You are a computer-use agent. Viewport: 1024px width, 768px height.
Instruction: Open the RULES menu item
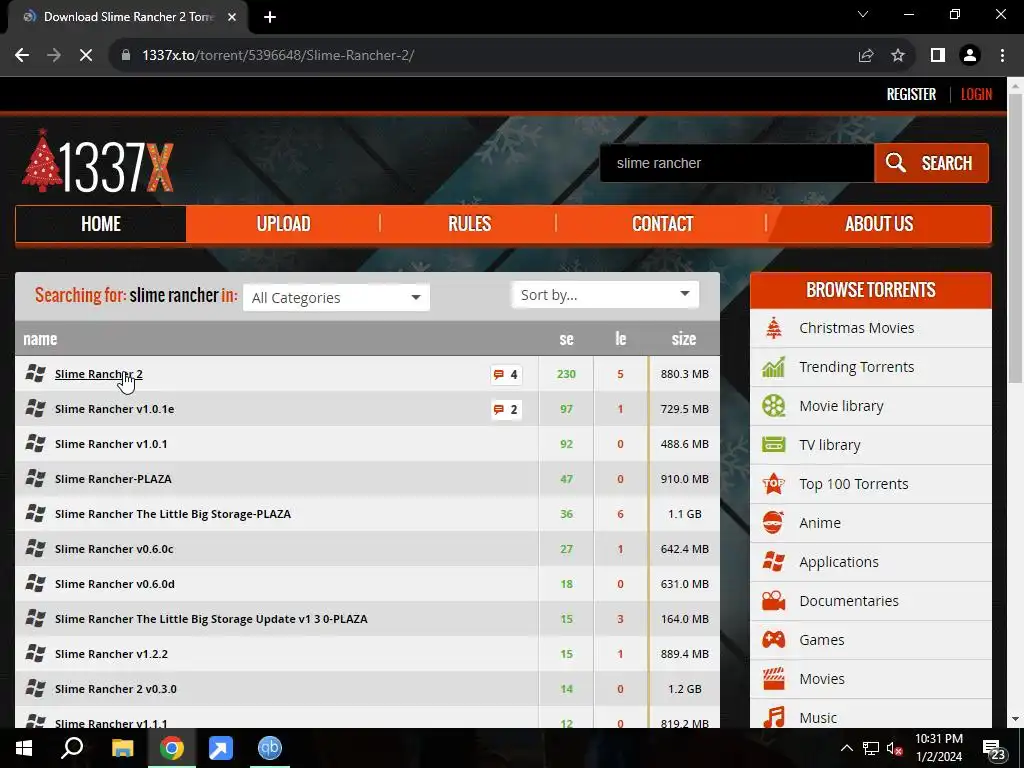pos(469,224)
